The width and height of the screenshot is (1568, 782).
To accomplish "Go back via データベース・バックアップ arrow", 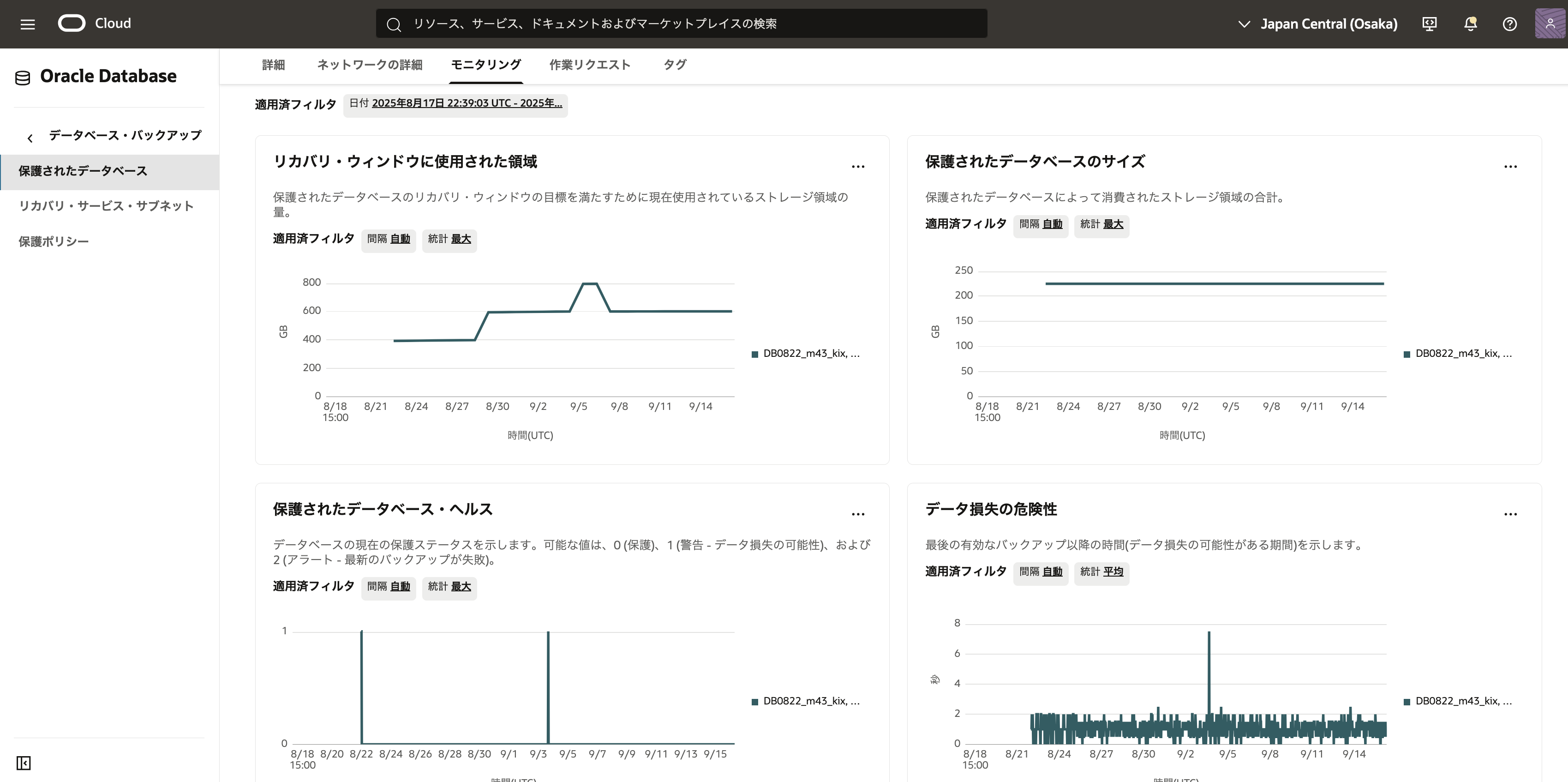I will pyautogui.click(x=30, y=138).
